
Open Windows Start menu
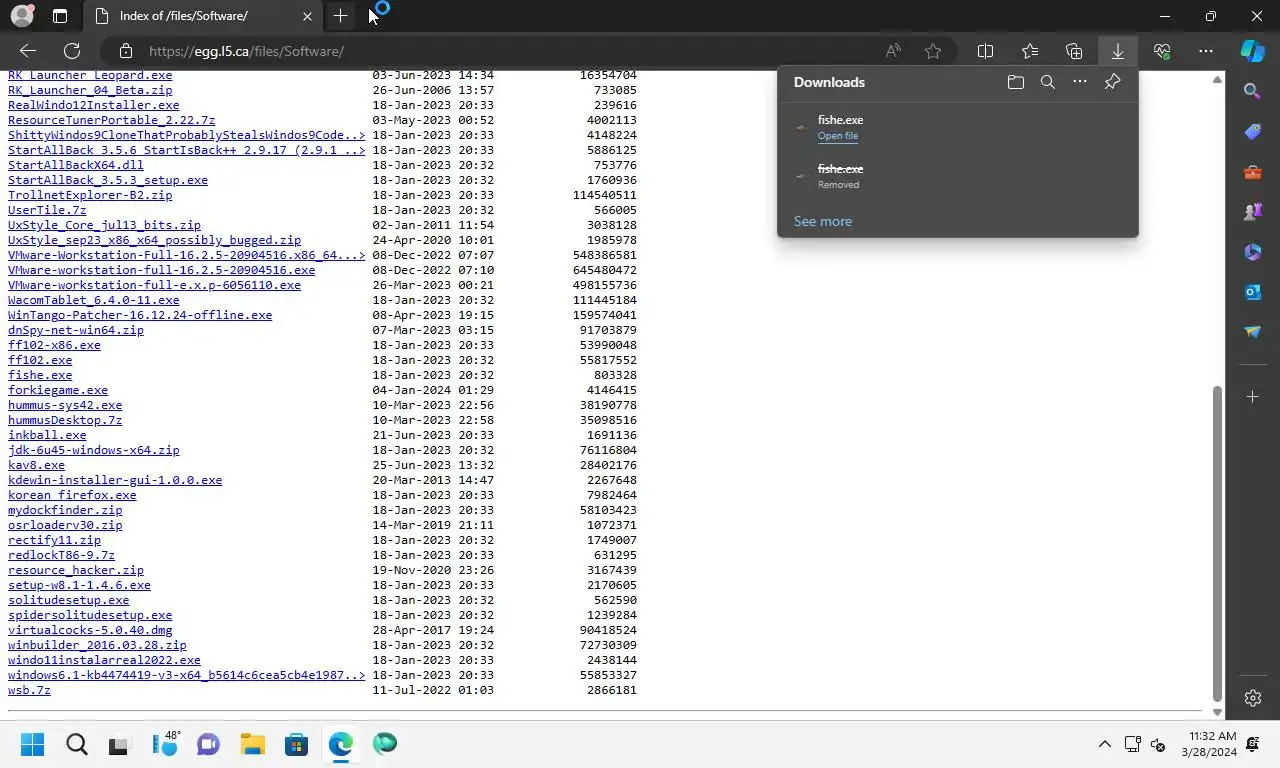[x=32, y=744]
